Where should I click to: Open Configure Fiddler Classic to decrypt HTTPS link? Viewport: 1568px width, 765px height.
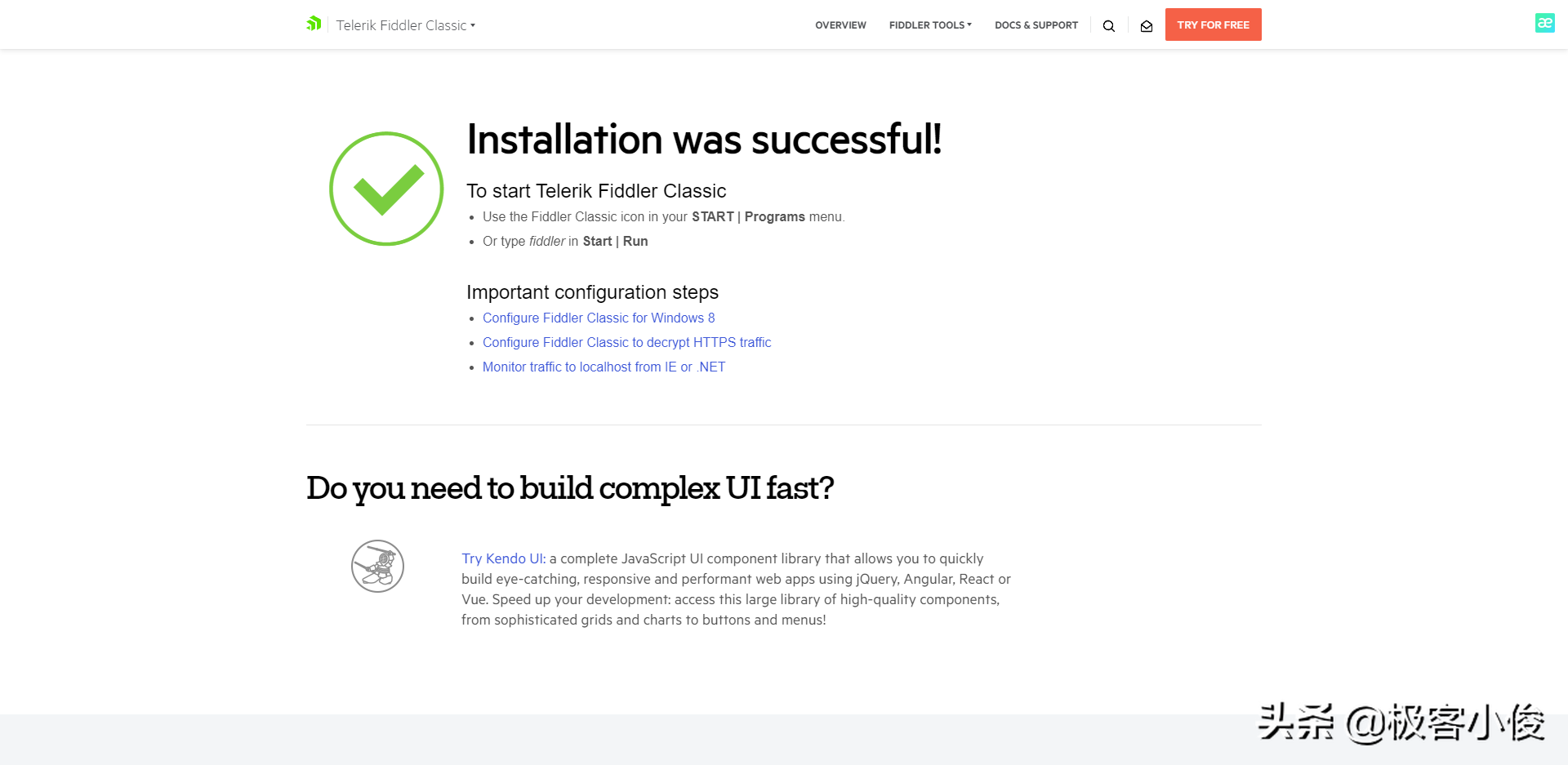626,342
